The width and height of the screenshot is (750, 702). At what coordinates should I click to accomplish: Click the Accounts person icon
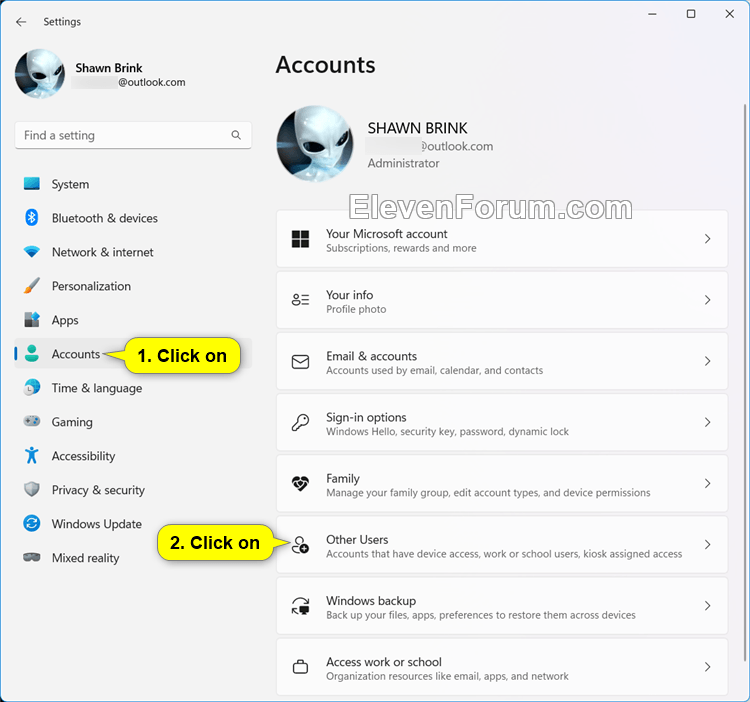coord(32,353)
